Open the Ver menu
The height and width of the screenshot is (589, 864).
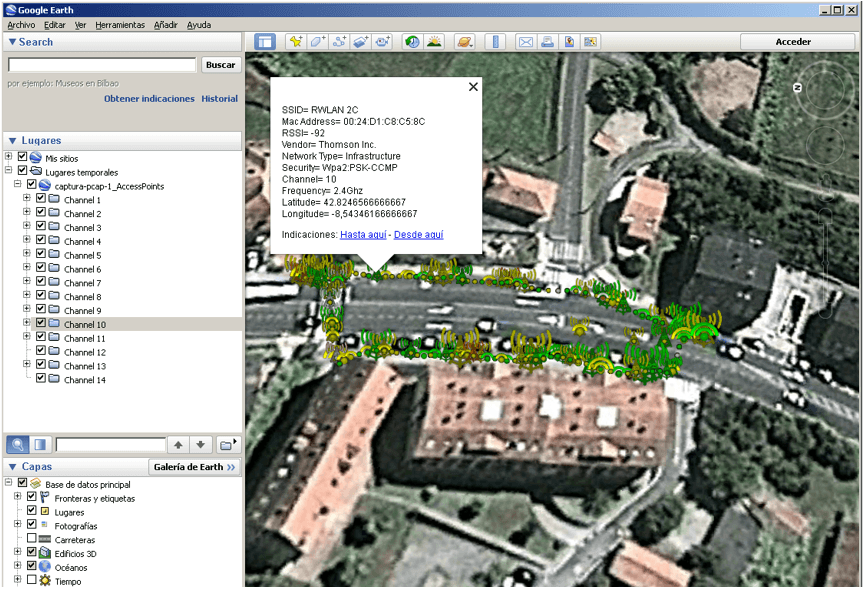(x=80, y=25)
